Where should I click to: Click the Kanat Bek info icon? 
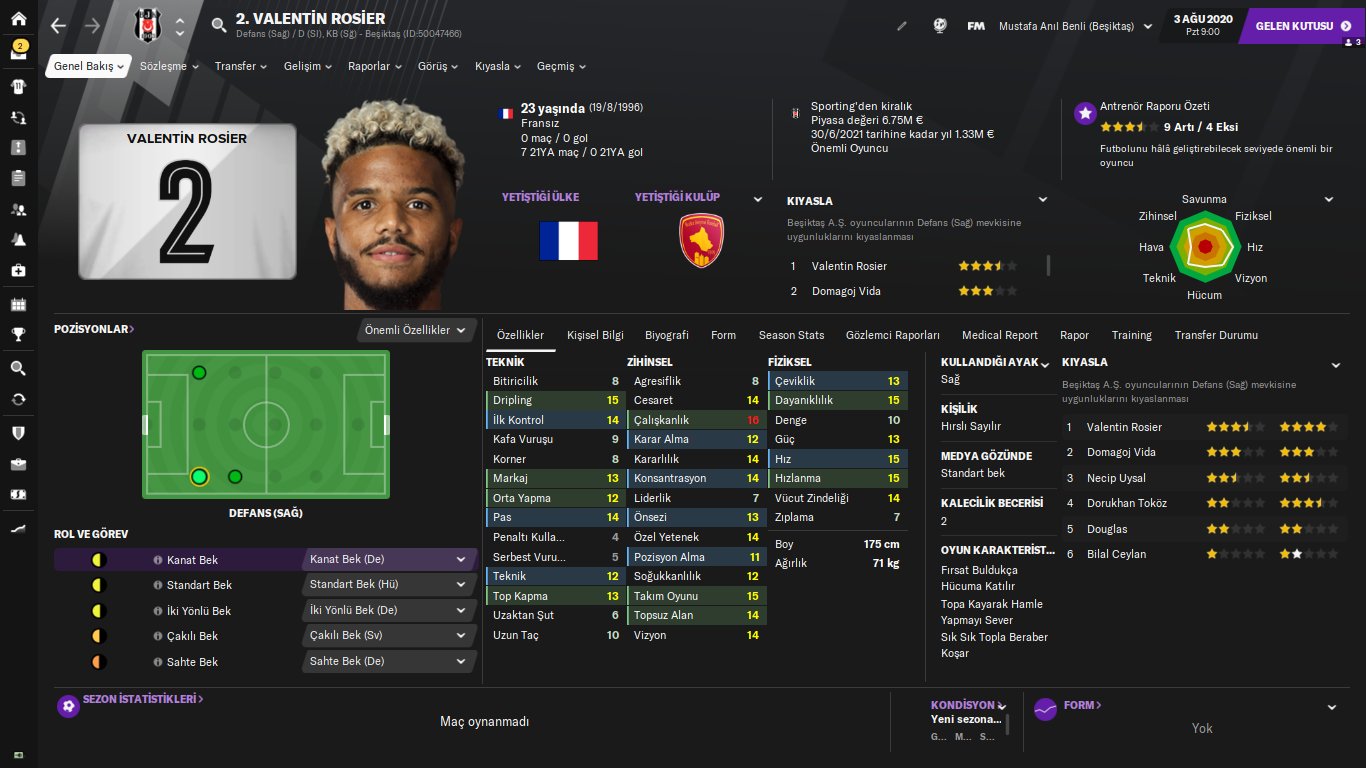click(158, 560)
